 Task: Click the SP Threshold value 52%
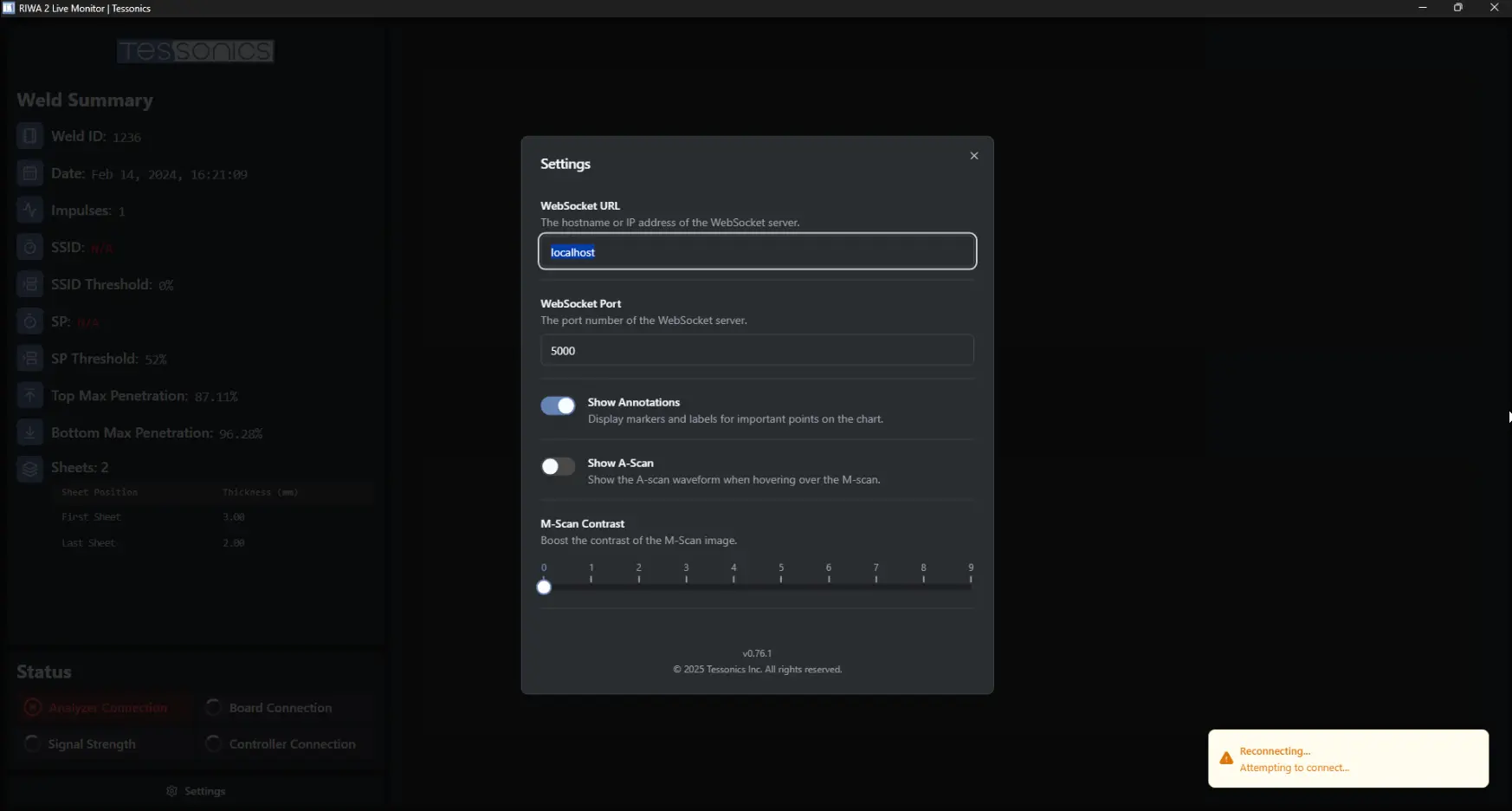(156, 360)
